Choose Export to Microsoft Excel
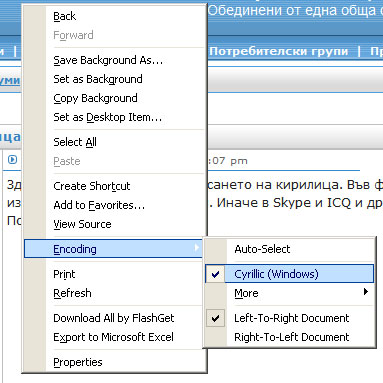Image resolution: width=383 pixels, height=383 pixels. tap(114, 337)
